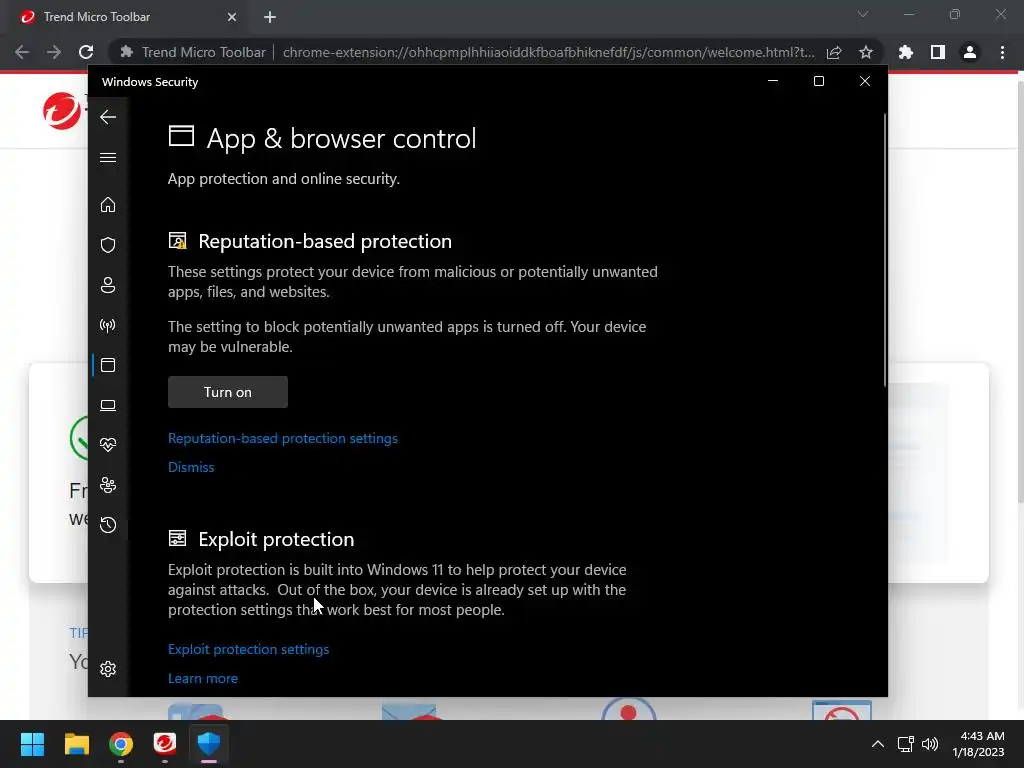The width and height of the screenshot is (1024, 768).
Task: Open the clock and date flyout
Action: (978, 744)
